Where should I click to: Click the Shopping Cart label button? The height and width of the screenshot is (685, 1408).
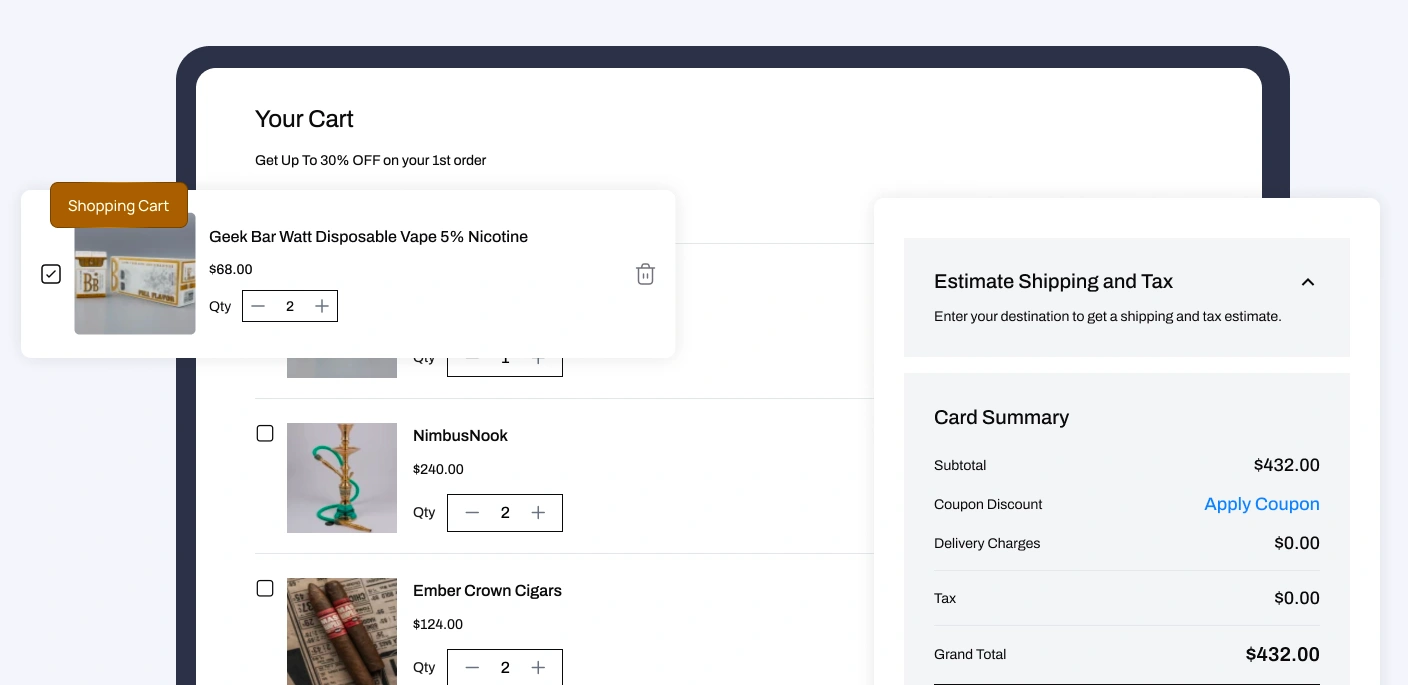(119, 206)
